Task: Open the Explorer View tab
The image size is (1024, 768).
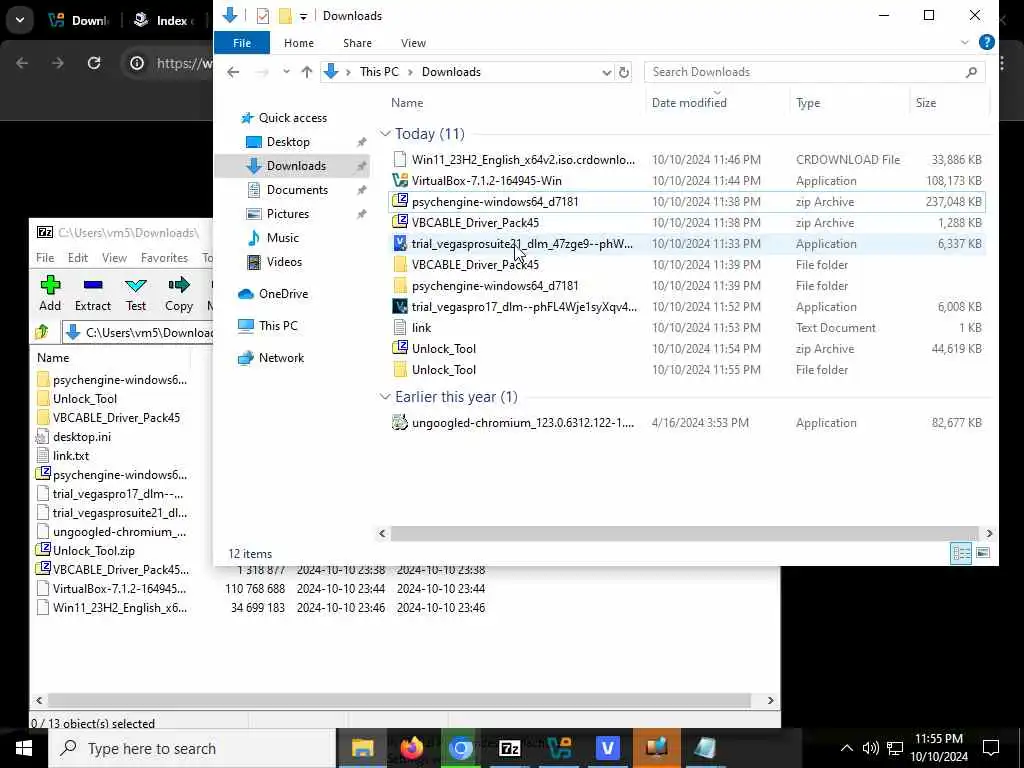Action: pyautogui.click(x=413, y=42)
